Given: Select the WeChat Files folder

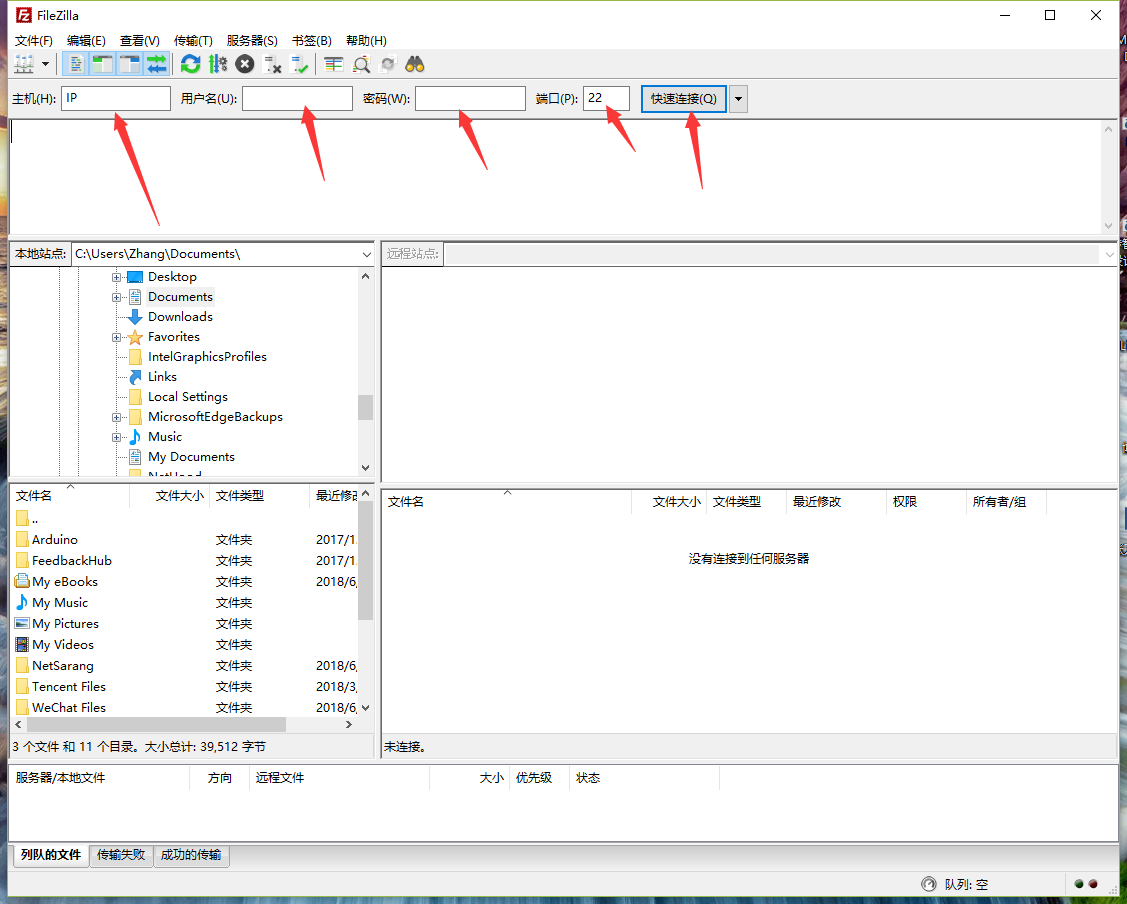Looking at the screenshot, I should [x=69, y=708].
